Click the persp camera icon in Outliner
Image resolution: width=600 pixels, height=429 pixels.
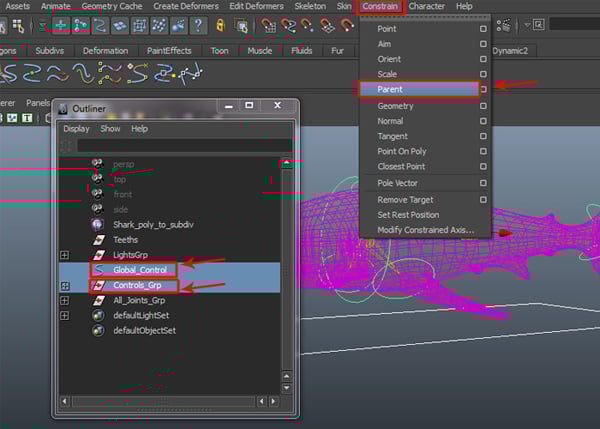98,163
